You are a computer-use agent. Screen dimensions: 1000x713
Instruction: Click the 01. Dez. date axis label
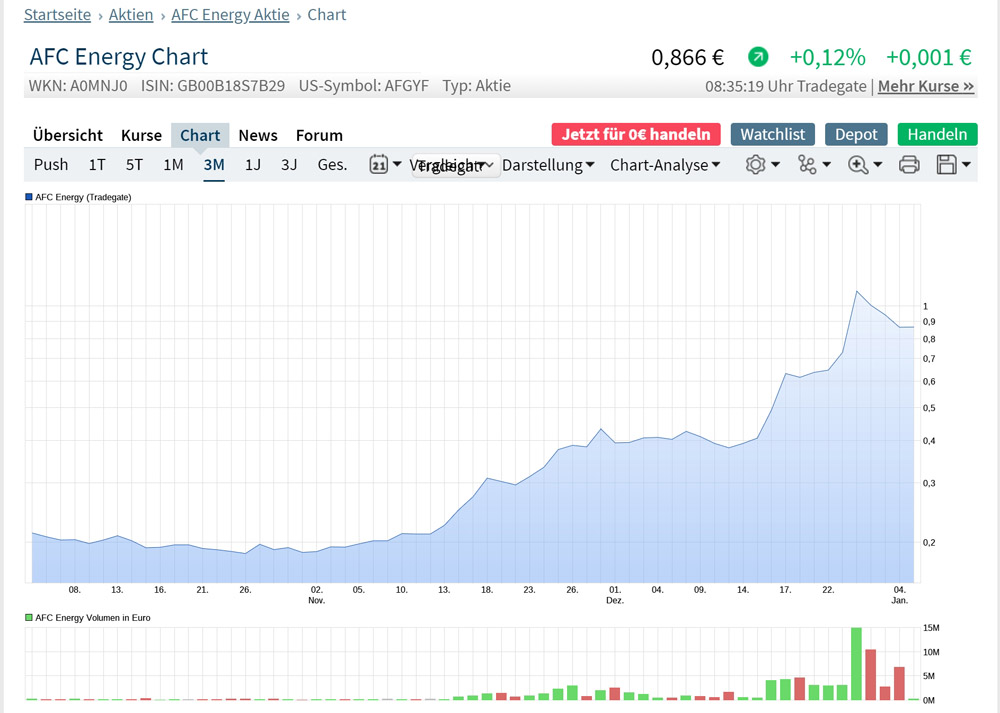click(615, 594)
